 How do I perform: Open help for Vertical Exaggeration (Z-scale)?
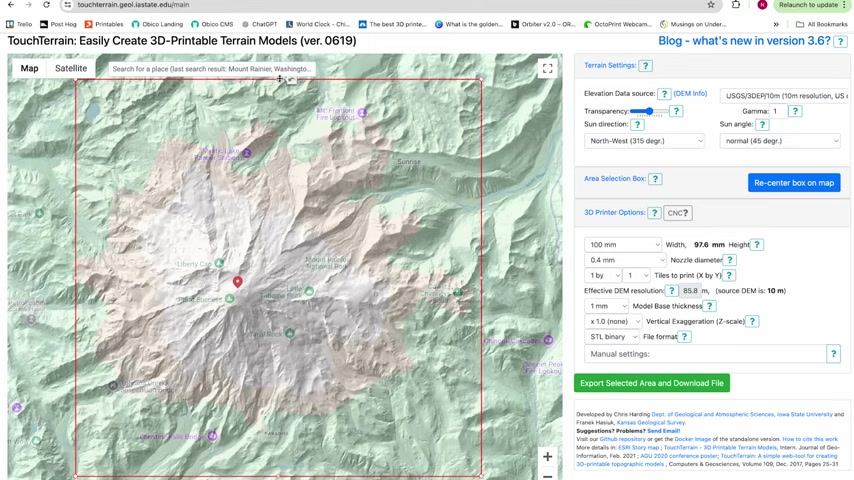[752, 321]
